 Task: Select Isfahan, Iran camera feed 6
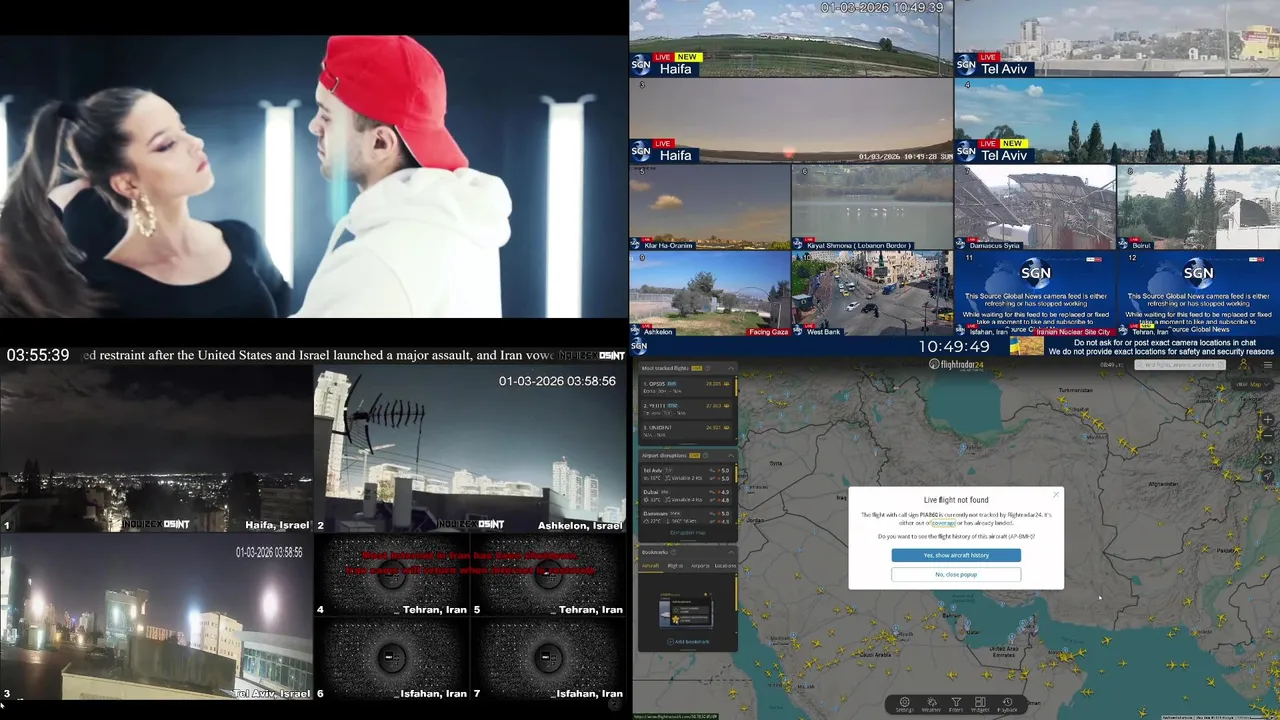click(x=391, y=659)
